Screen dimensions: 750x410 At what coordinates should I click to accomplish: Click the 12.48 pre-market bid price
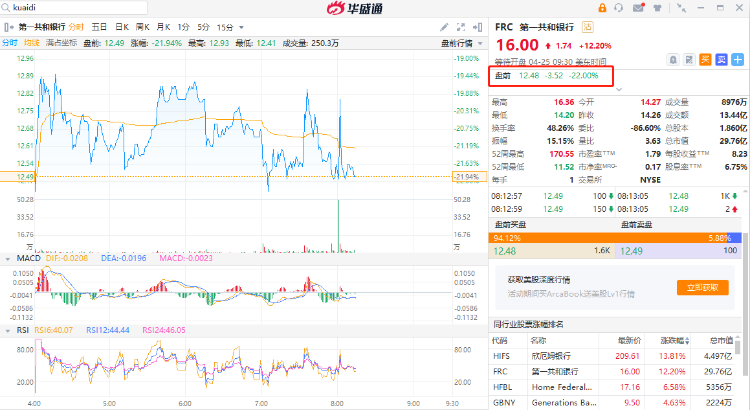coord(505,251)
